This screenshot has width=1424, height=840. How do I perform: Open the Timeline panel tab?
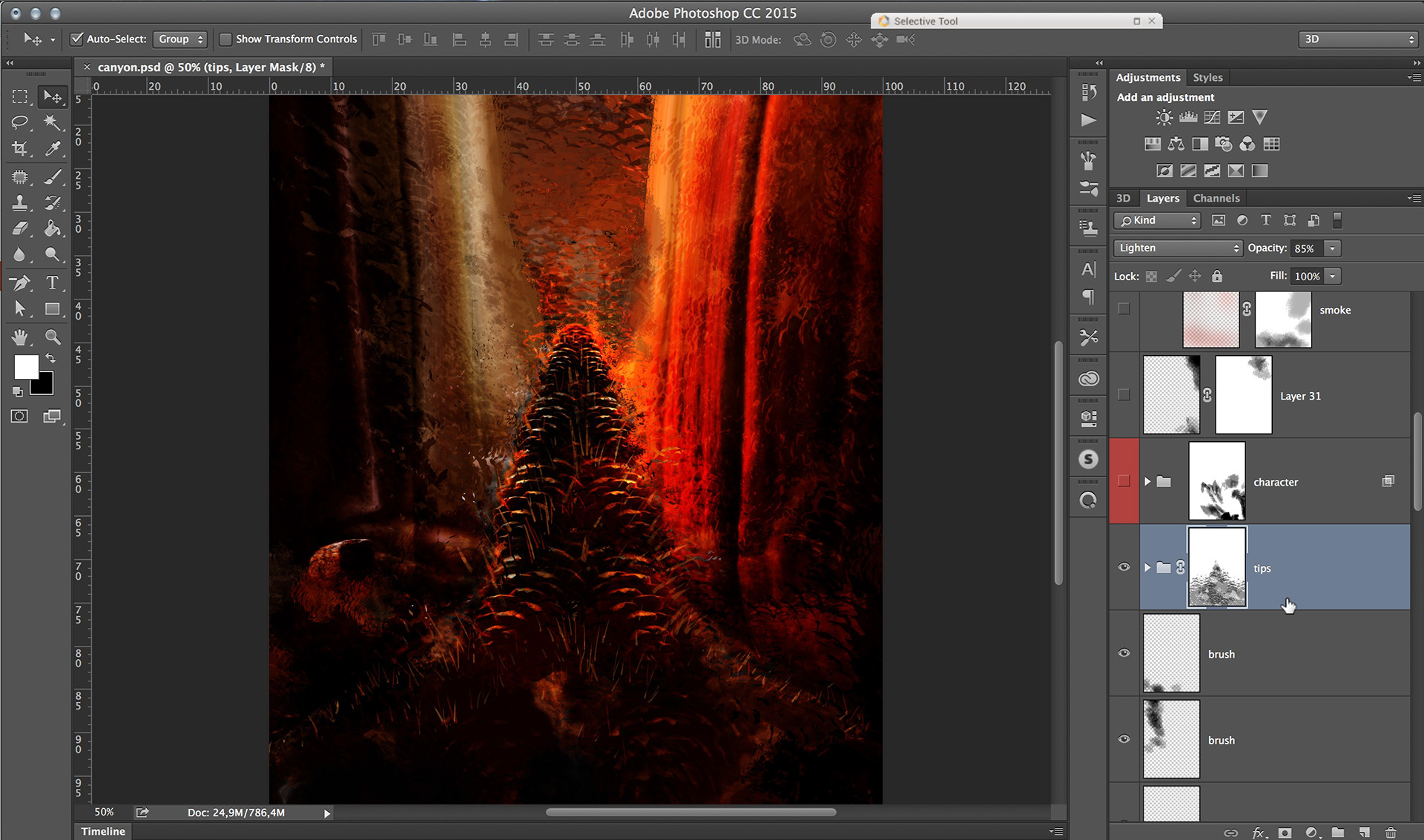coord(103,832)
